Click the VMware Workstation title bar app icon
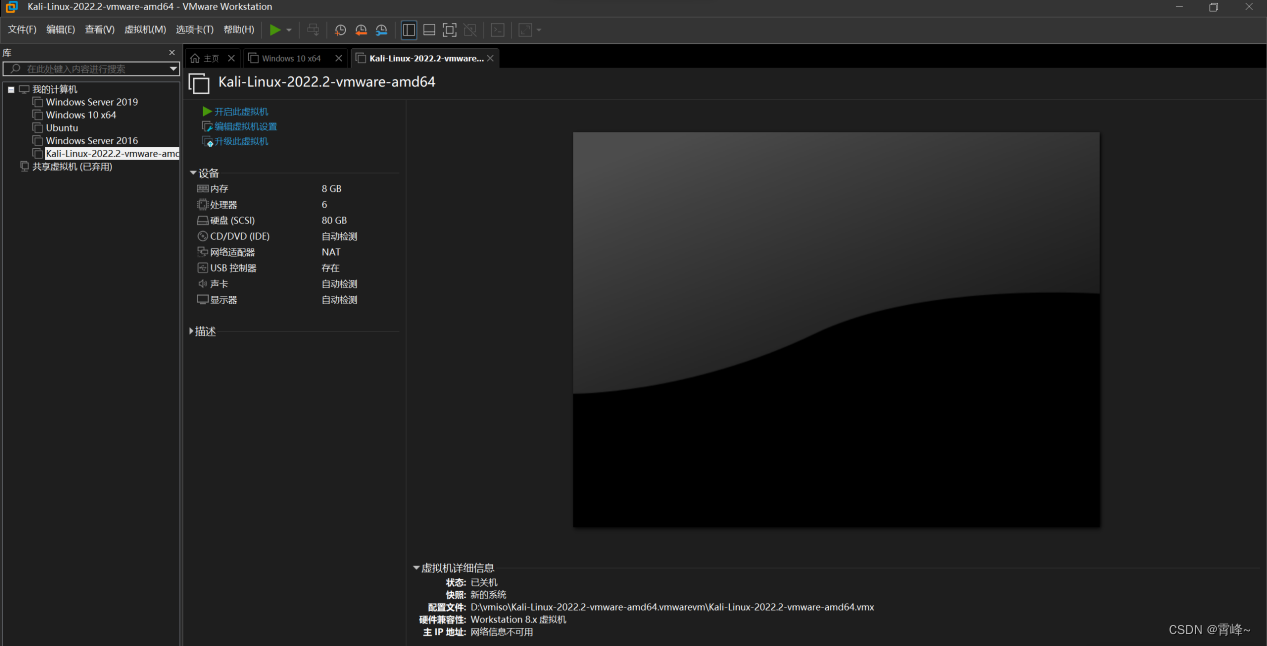 [x=11, y=7]
